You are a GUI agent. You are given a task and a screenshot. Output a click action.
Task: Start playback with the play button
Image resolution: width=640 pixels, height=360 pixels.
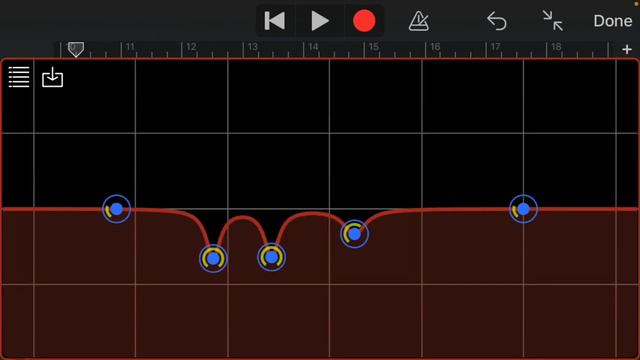[320, 21]
